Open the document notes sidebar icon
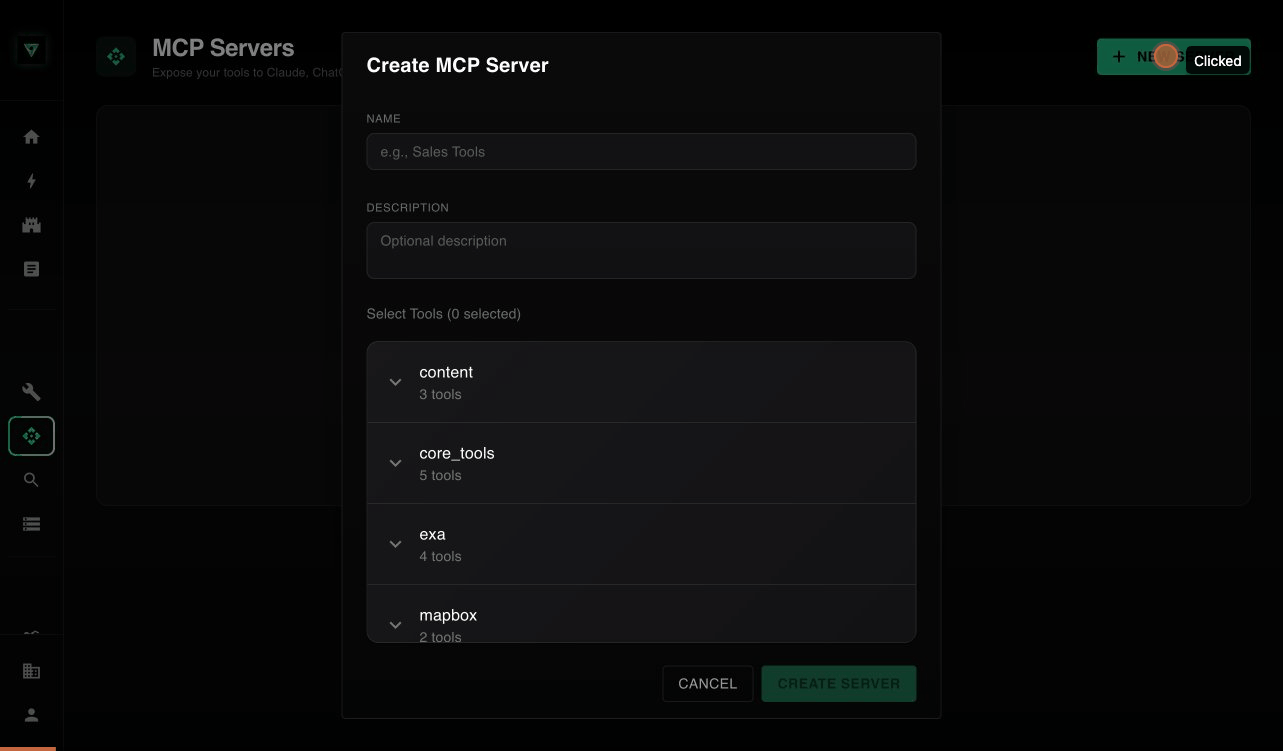Image resolution: width=1283 pixels, height=751 pixels. coord(31,269)
